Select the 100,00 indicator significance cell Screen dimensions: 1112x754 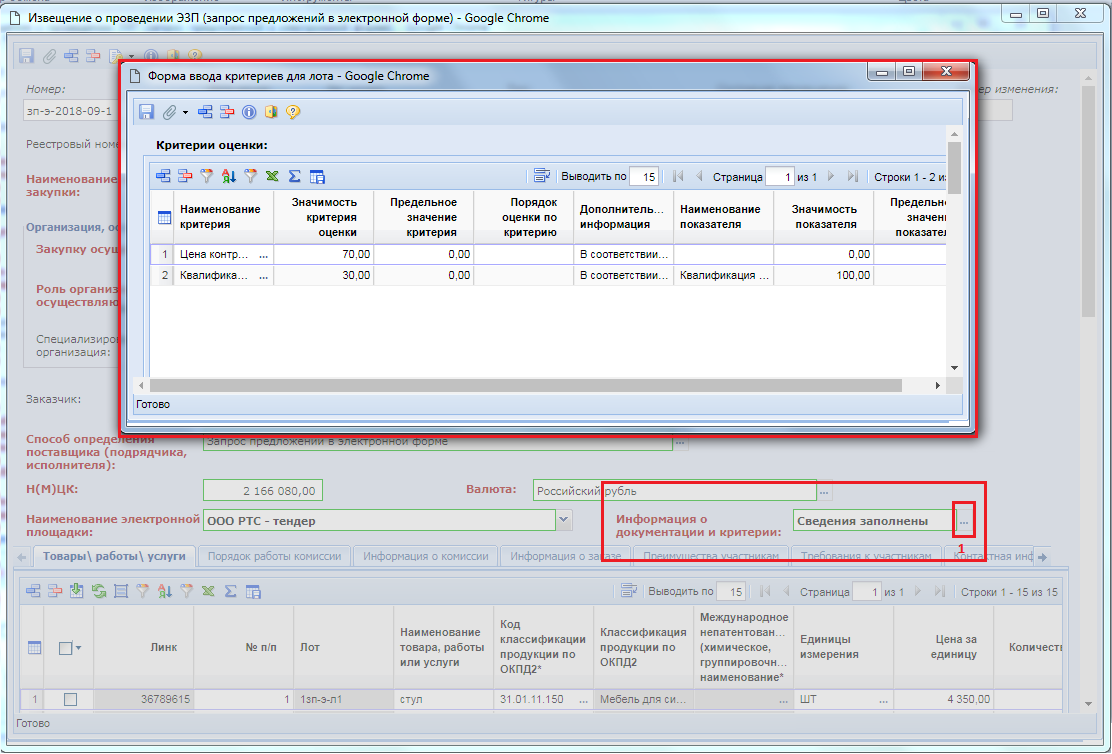823,275
